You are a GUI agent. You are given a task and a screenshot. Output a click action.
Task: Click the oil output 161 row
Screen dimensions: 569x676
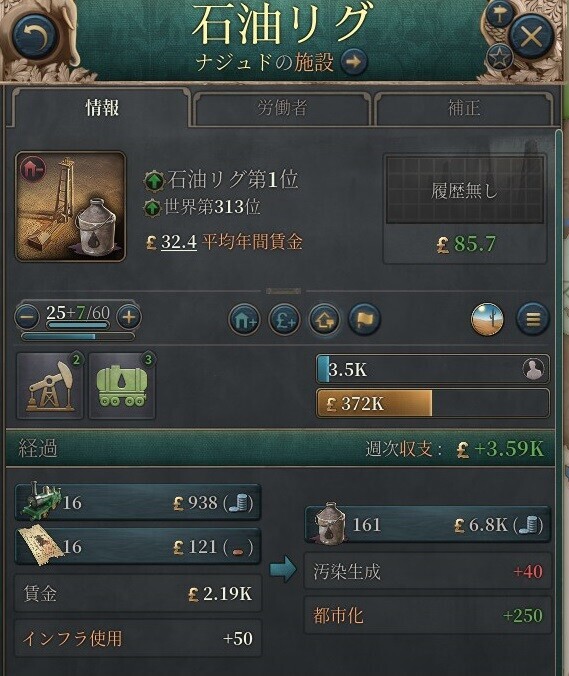428,524
